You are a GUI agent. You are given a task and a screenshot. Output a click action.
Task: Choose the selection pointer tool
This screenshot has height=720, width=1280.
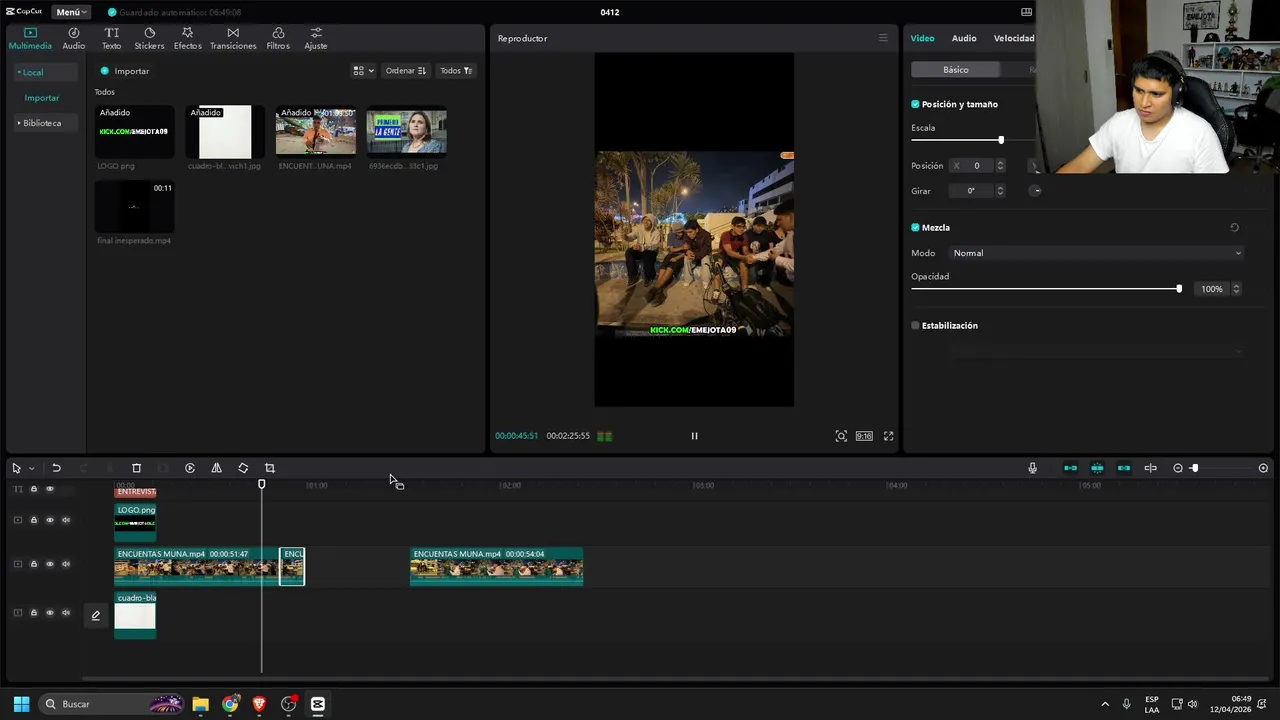point(16,468)
